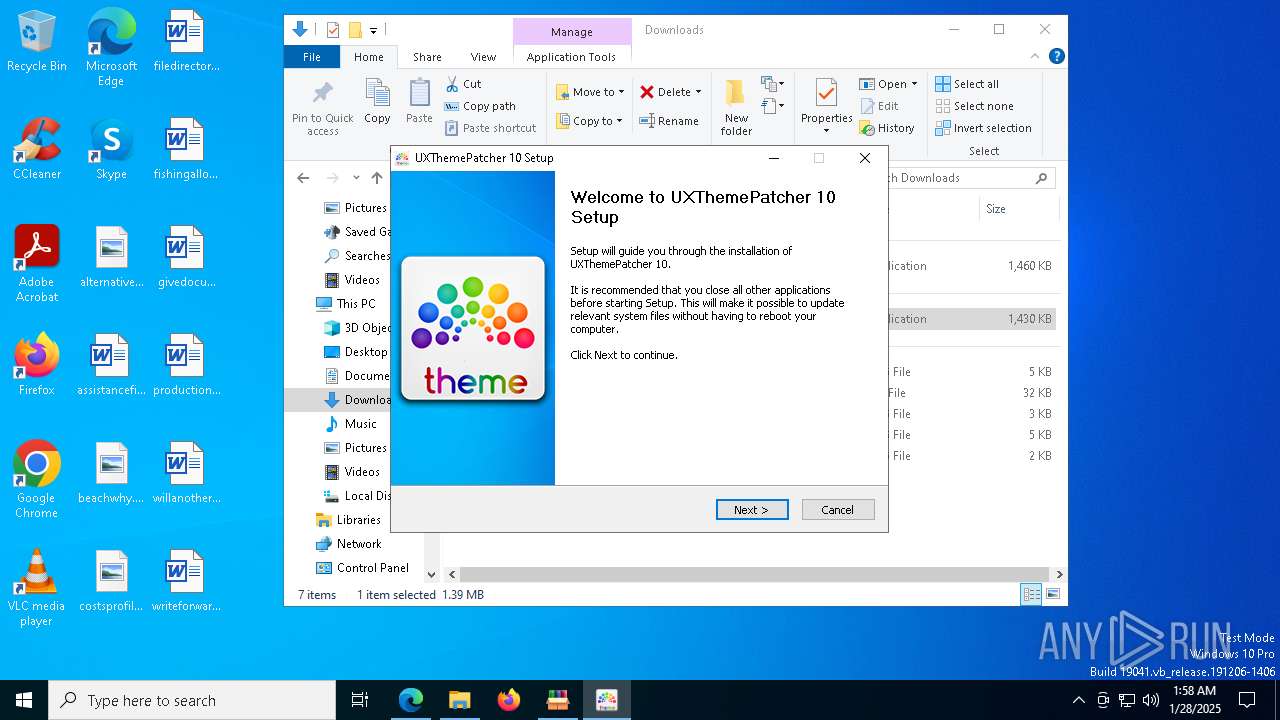Click Invert selection
This screenshot has width=1280, height=720.
pyautogui.click(x=984, y=128)
